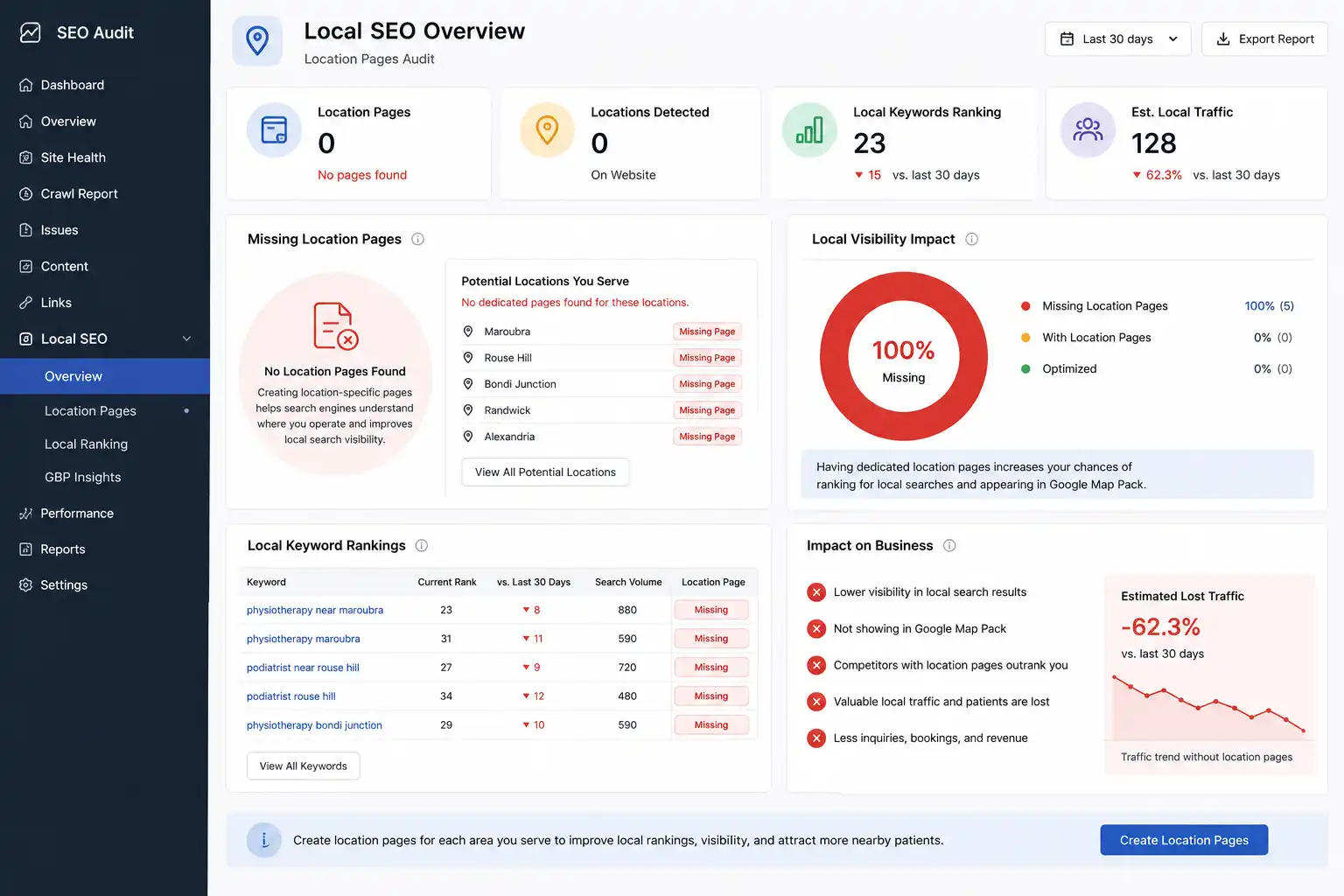This screenshot has height=896, width=1344.
Task: Click info icon next to Local Visibility Impact
Action: point(971,239)
